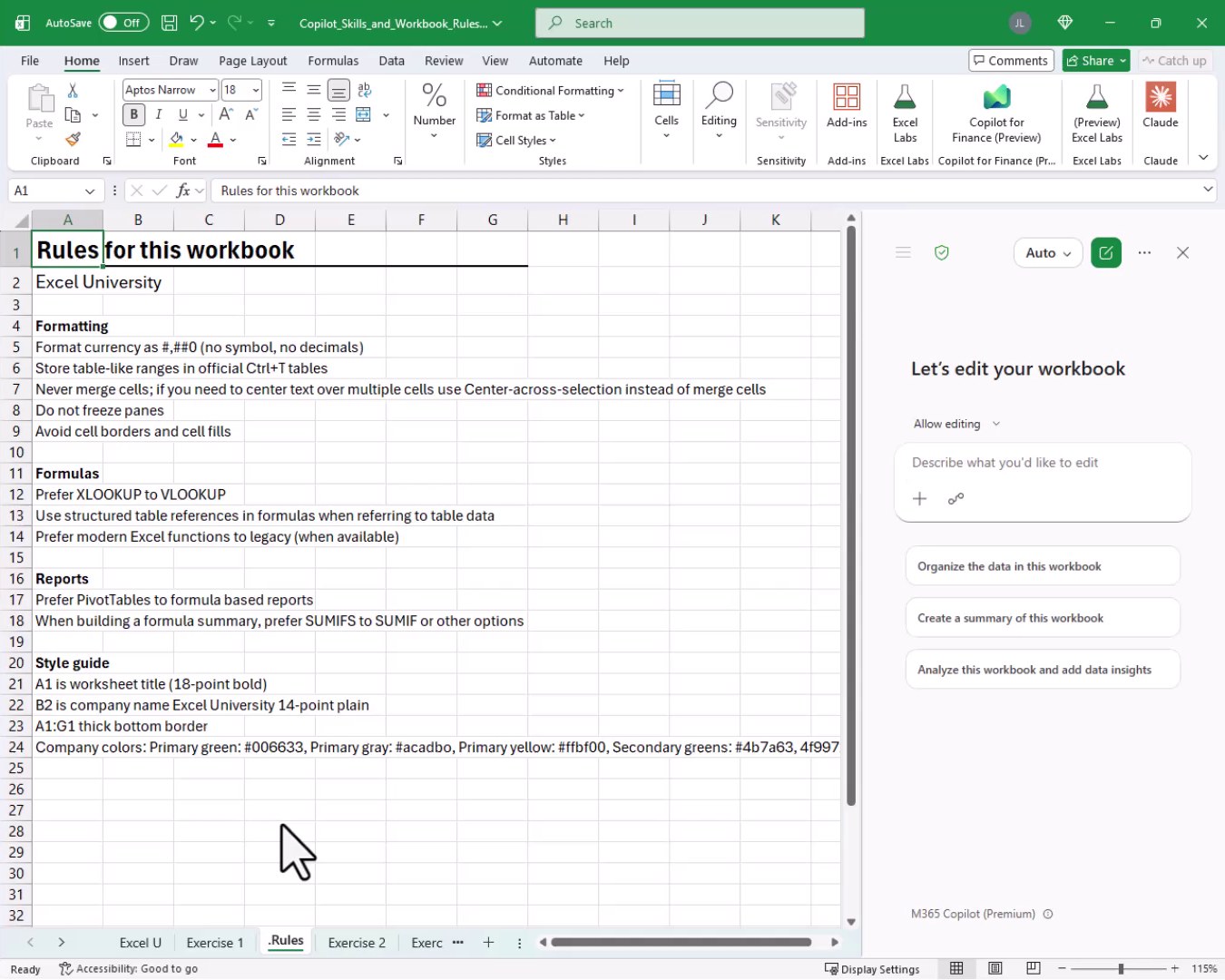Apply yellow fill color from paint bucket
The height and width of the screenshot is (980, 1225).
click(x=176, y=140)
